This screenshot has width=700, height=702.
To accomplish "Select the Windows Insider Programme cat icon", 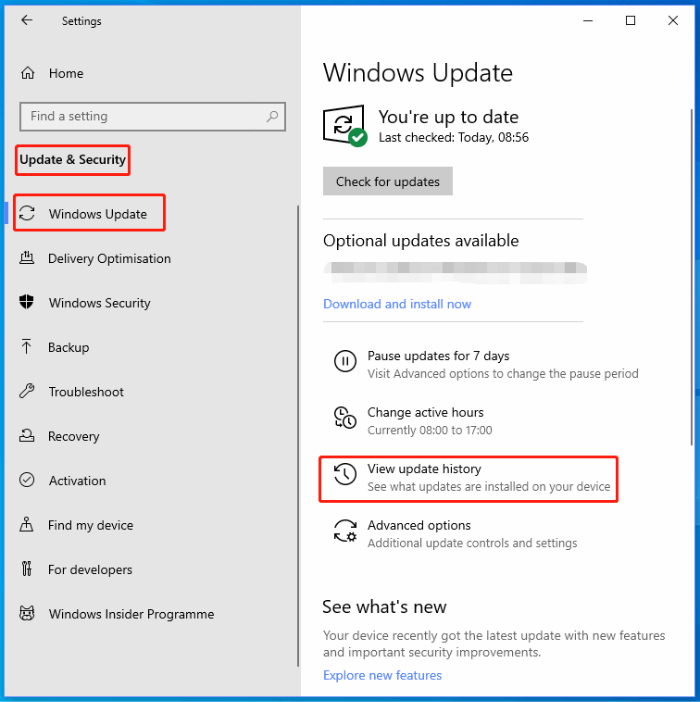I will click(27, 613).
